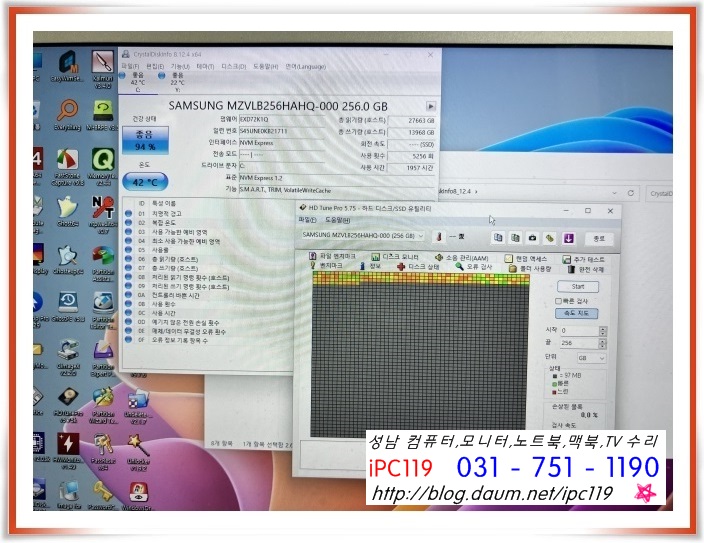Click the 42 °C temperature button
The width and height of the screenshot is (704, 543).
tap(145, 182)
